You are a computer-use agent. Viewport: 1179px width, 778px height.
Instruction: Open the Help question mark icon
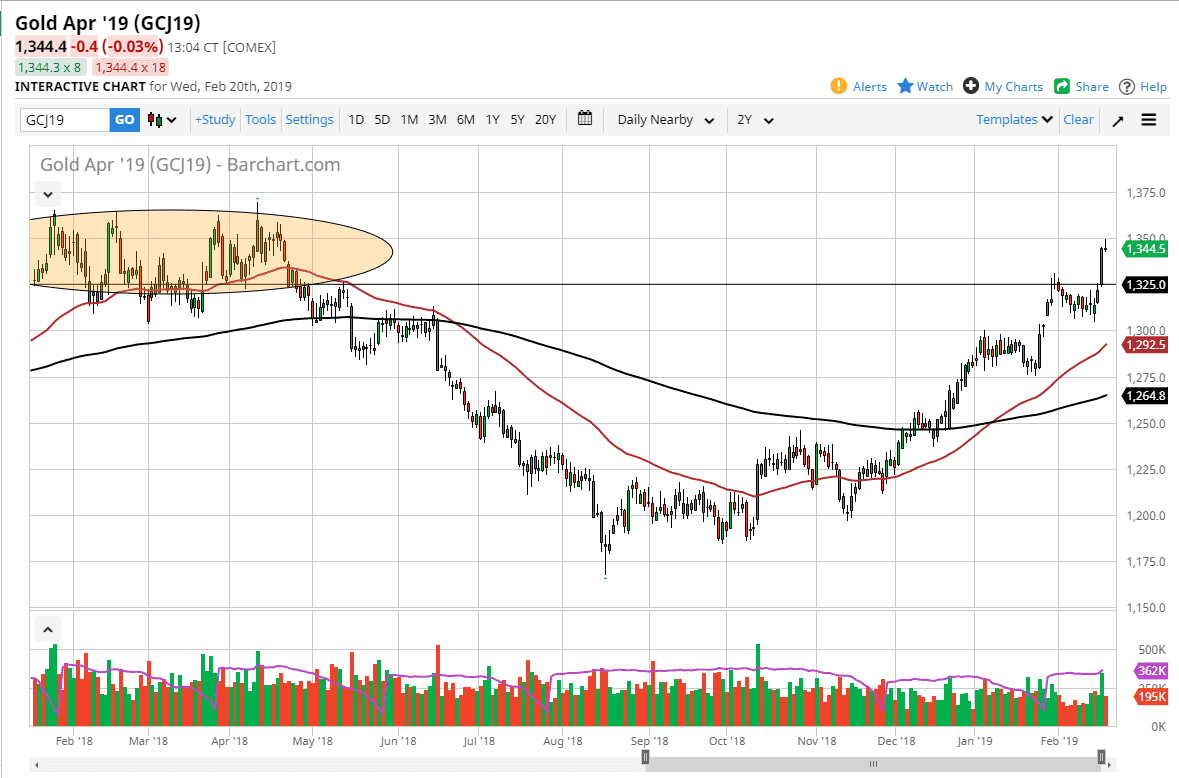pyautogui.click(x=1127, y=86)
